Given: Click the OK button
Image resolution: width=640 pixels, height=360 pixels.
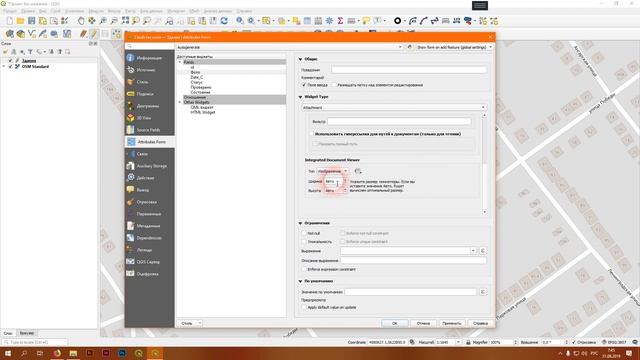Looking at the screenshot, I should tap(395, 323).
